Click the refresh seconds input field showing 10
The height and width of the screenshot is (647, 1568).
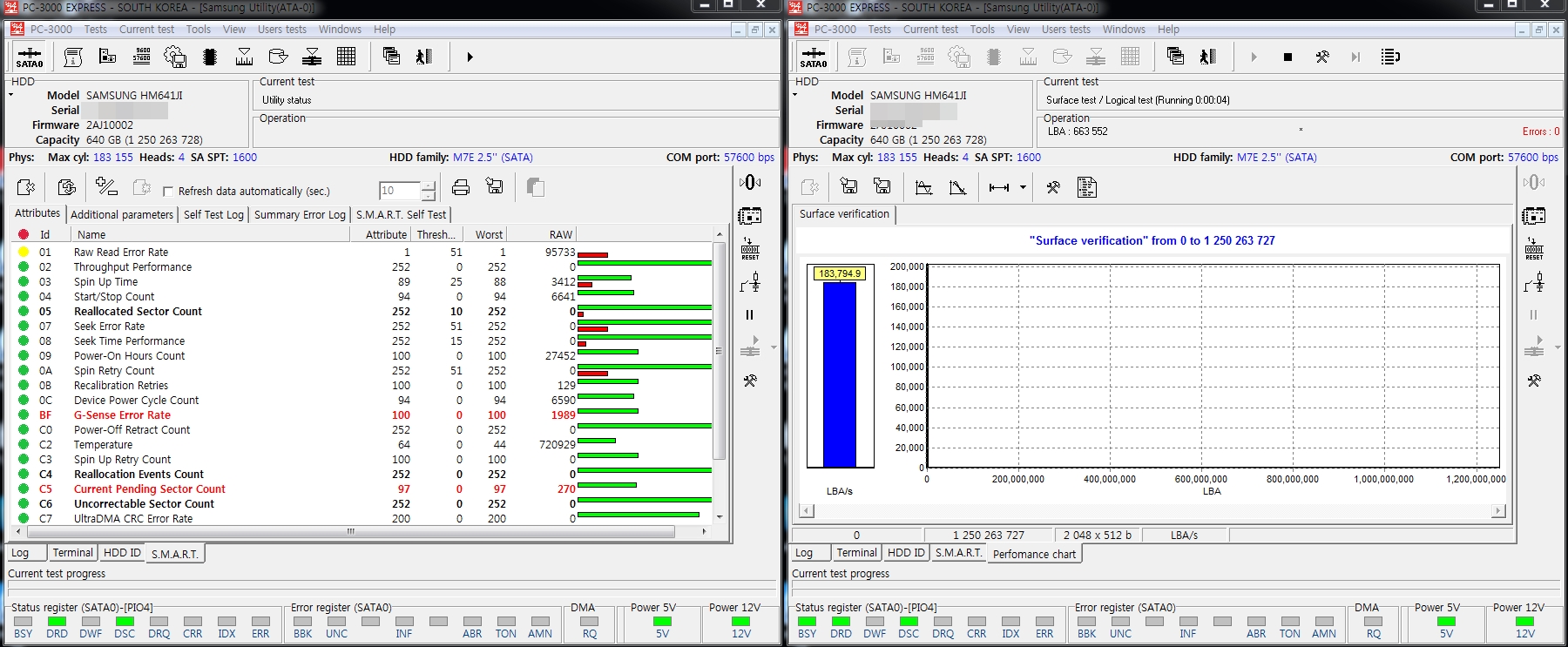tap(400, 191)
